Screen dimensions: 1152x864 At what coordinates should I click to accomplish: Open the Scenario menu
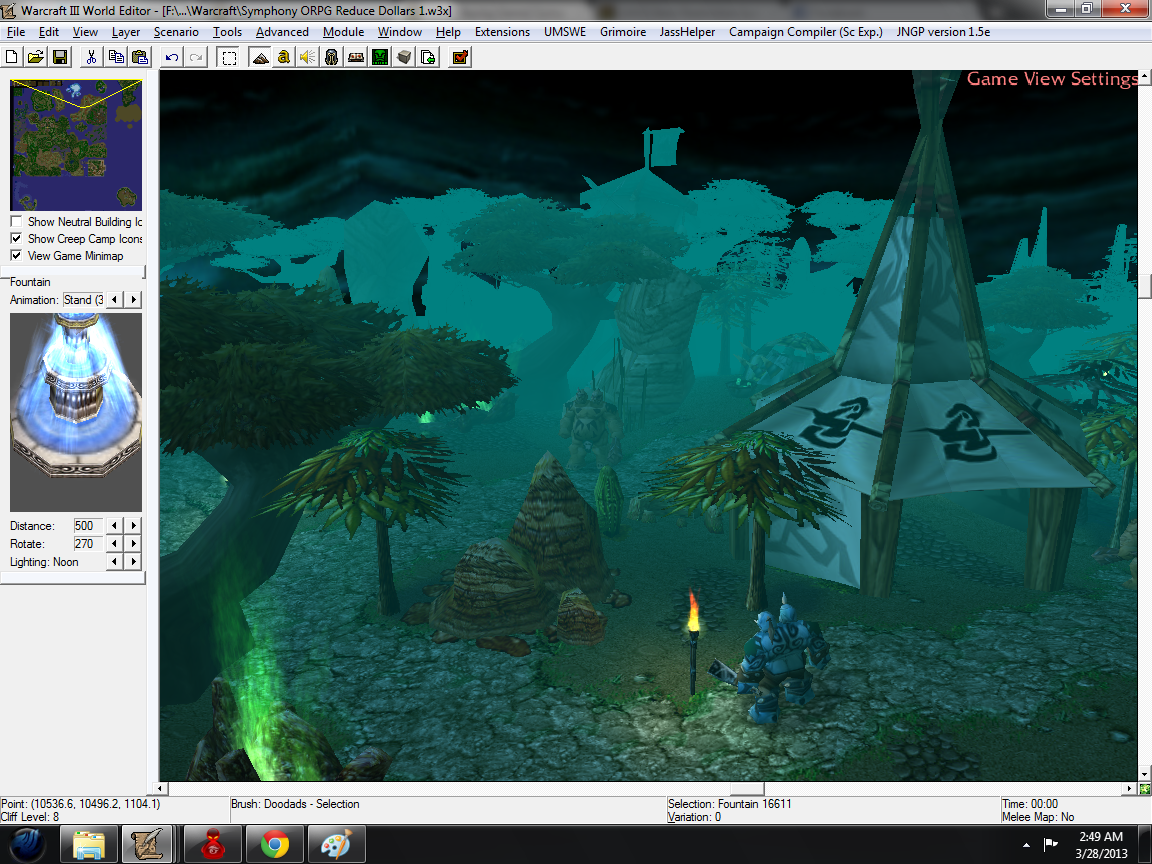tap(176, 32)
